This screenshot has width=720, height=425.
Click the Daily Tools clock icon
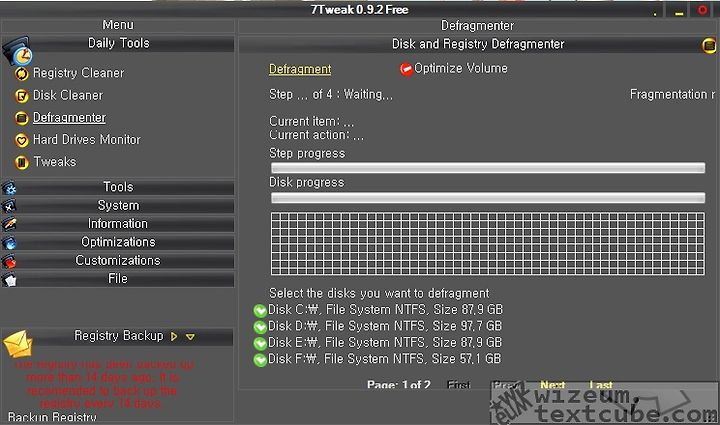click(18, 51)
